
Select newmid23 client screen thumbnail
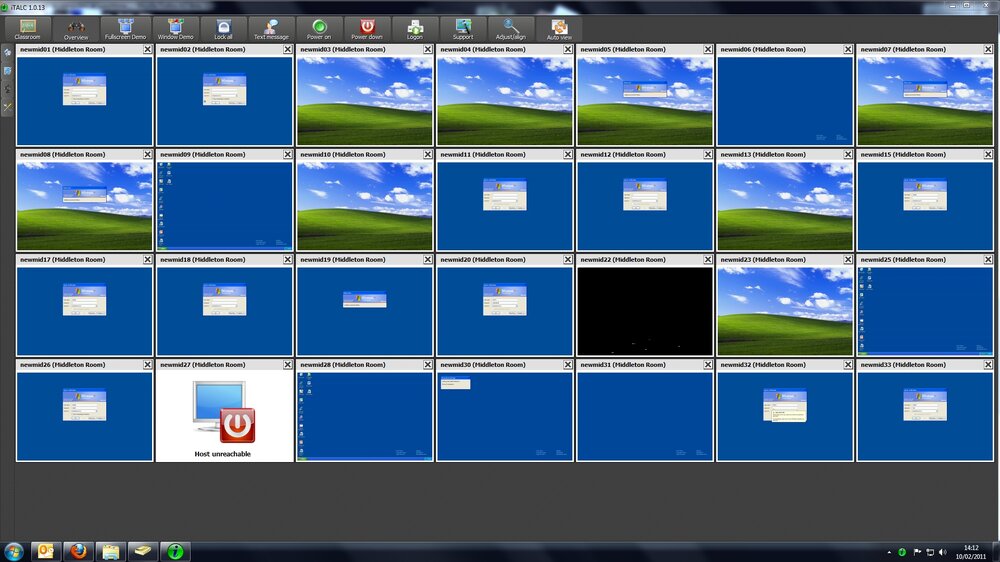coord(785,311)
